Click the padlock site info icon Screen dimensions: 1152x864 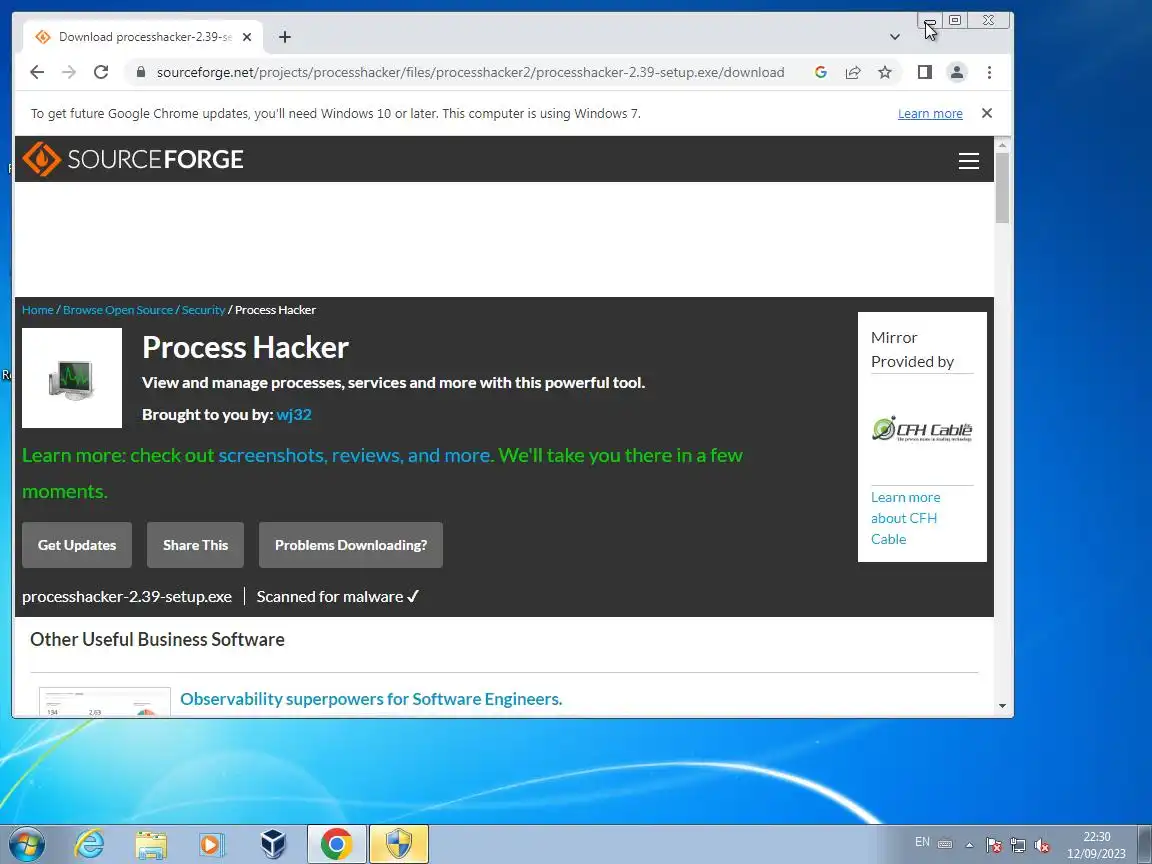click(x=141, y=72)
